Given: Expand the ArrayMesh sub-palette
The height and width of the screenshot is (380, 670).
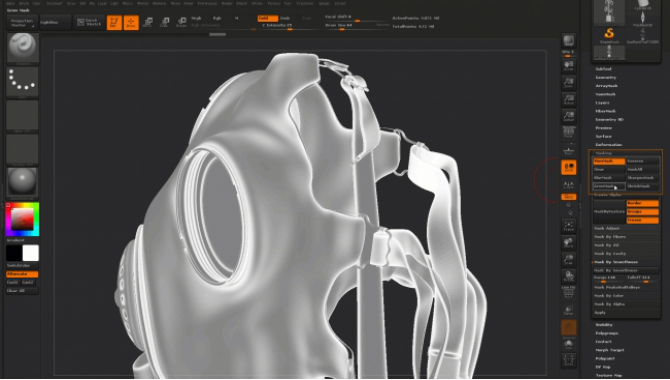Looking at the screenshot, I should [x=607, y=86].
